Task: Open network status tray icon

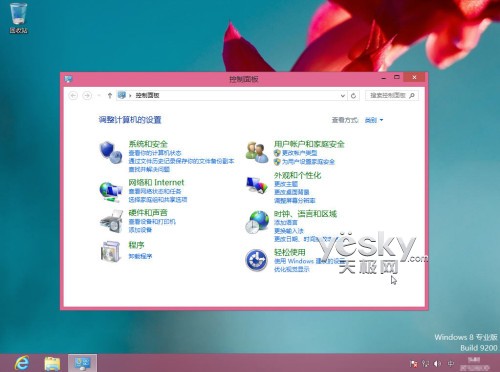Action: [426, 364]
